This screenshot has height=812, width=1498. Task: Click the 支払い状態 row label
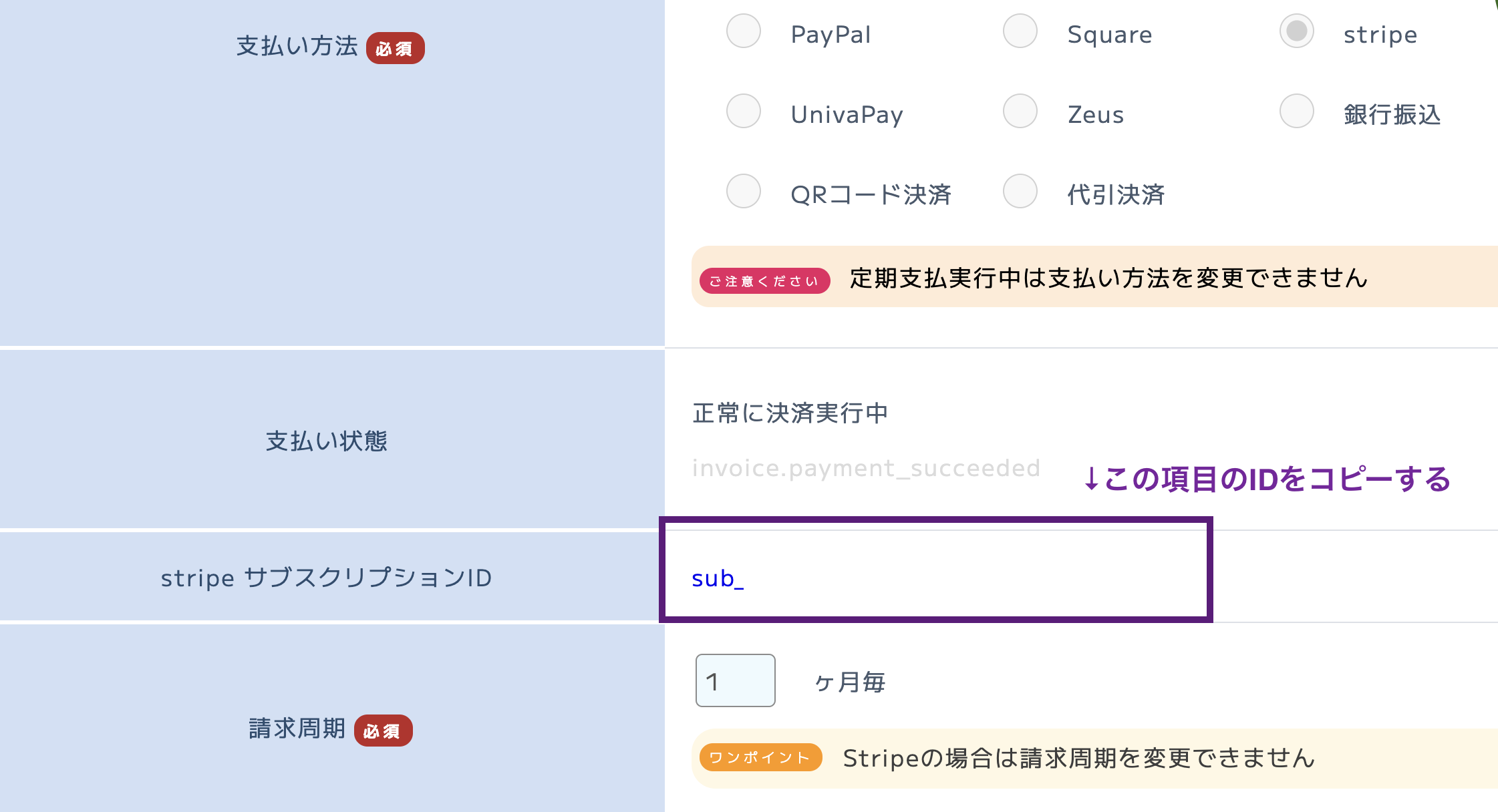coord(327,441)
